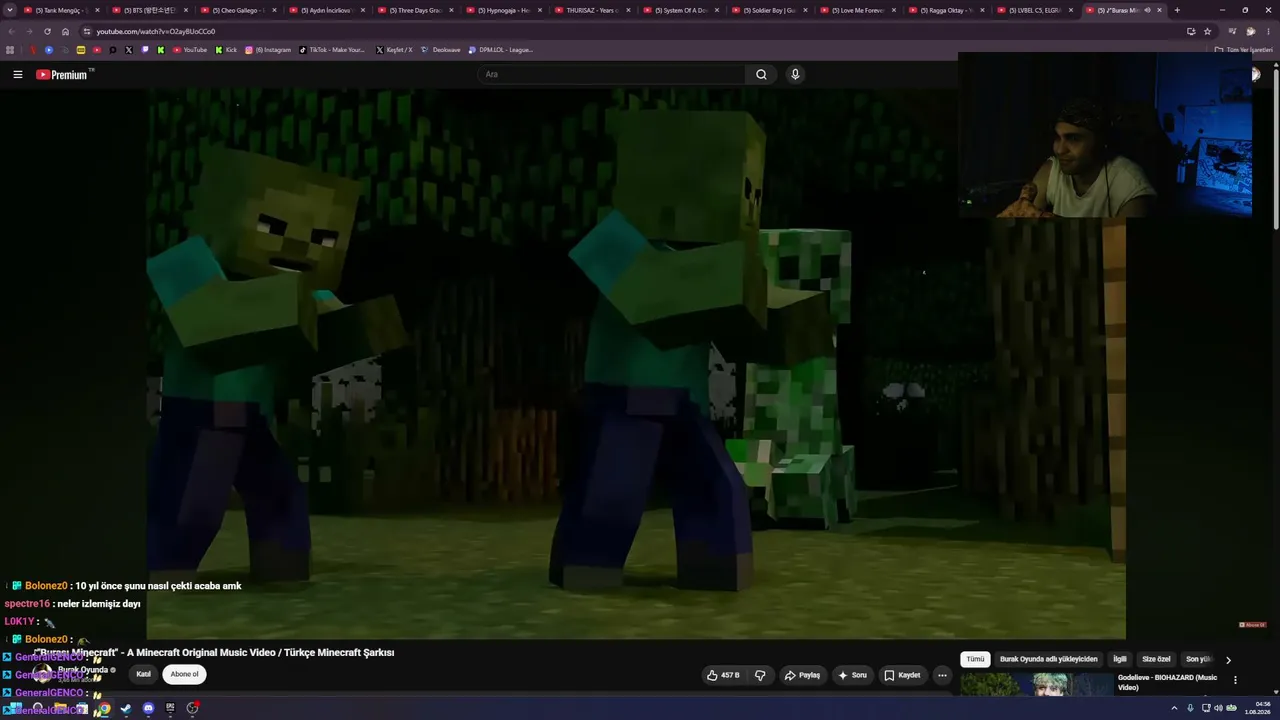Image resolution: width=1280 pixels, height=720 pixels.
Task: Open the Kick bookmark
Action: [226, 50]
